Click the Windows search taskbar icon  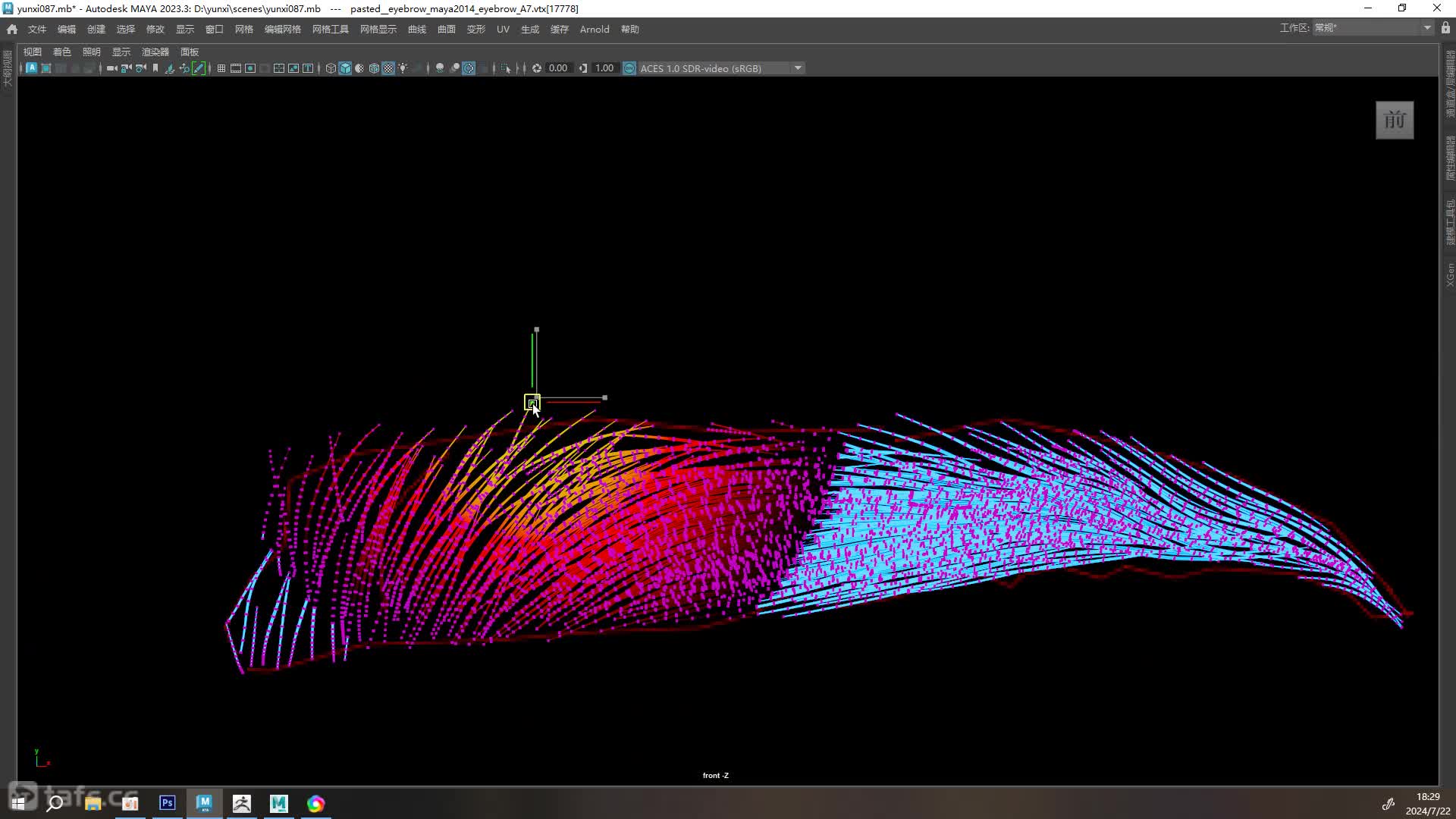point(55,803)
